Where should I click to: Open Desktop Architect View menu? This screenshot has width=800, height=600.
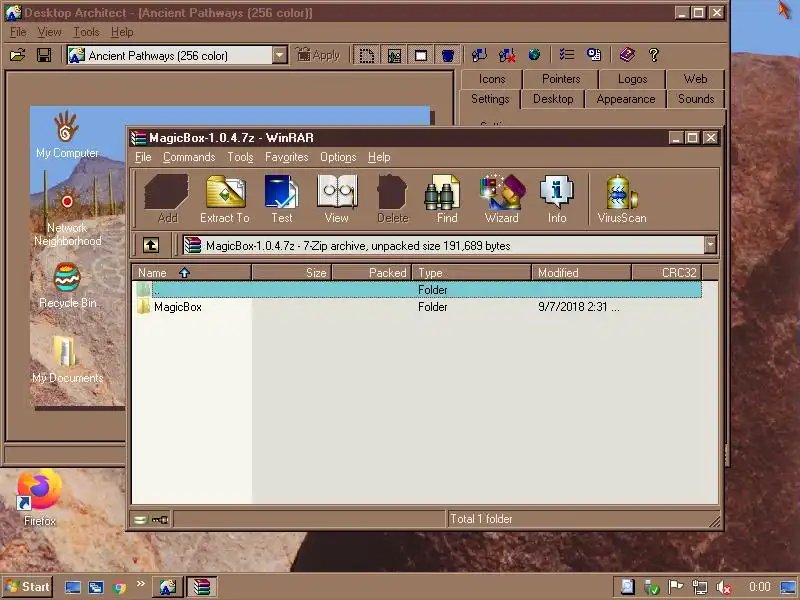tap(49, 32)
